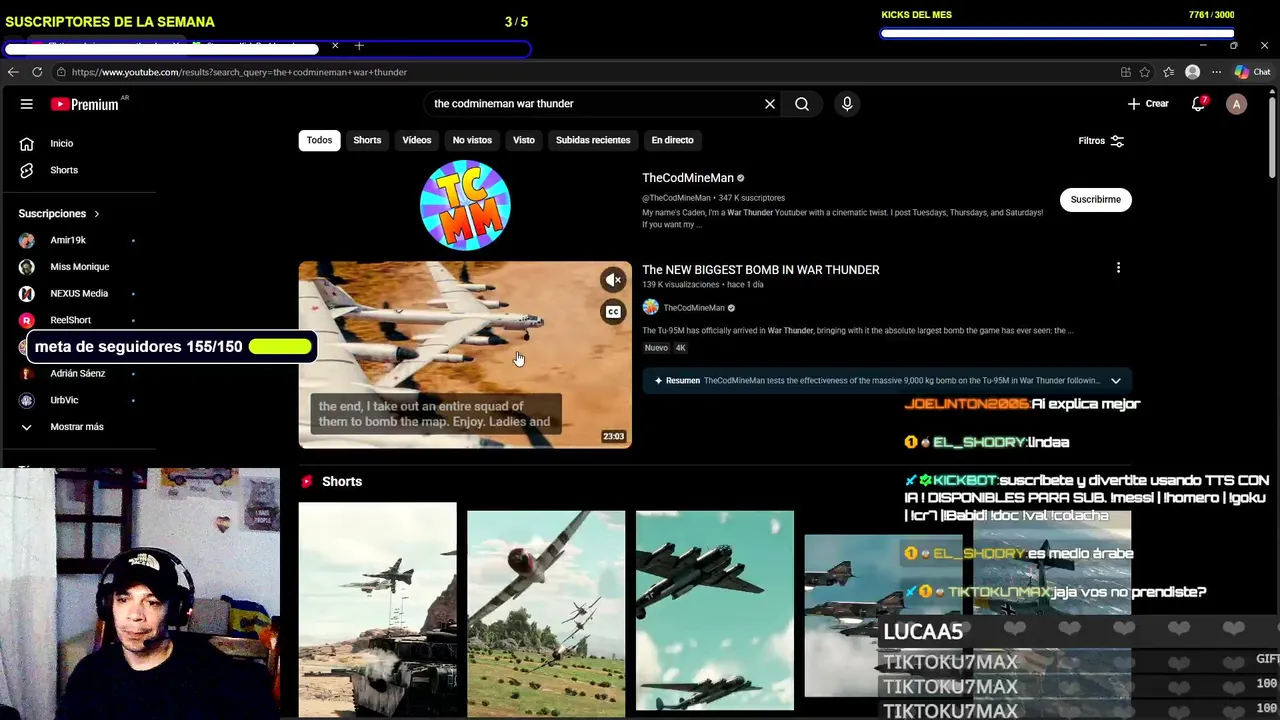
Task: Unmute the video preview
Action: (x=613, y=280)
